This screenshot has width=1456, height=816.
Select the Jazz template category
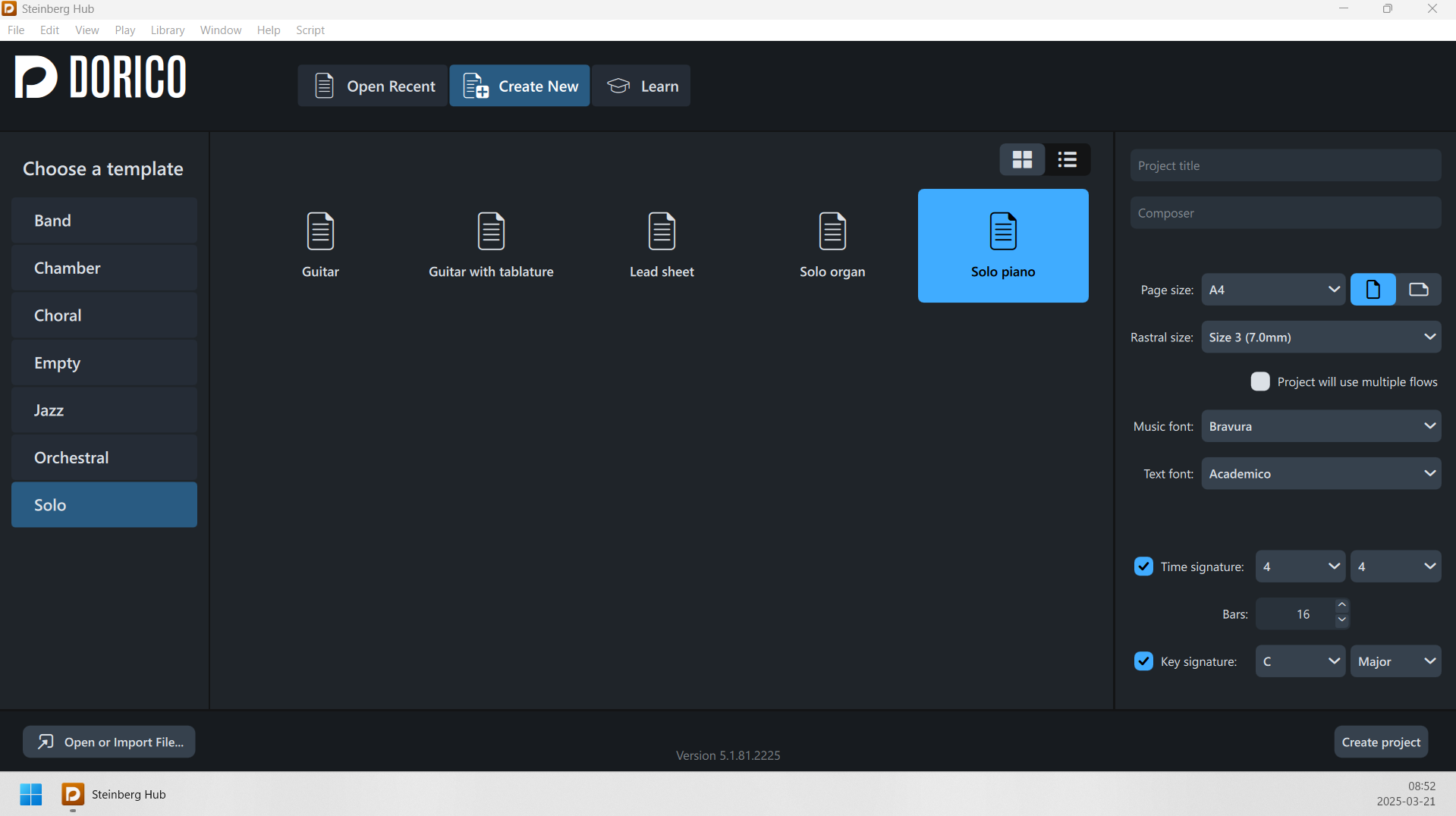[x=104, y=410]
